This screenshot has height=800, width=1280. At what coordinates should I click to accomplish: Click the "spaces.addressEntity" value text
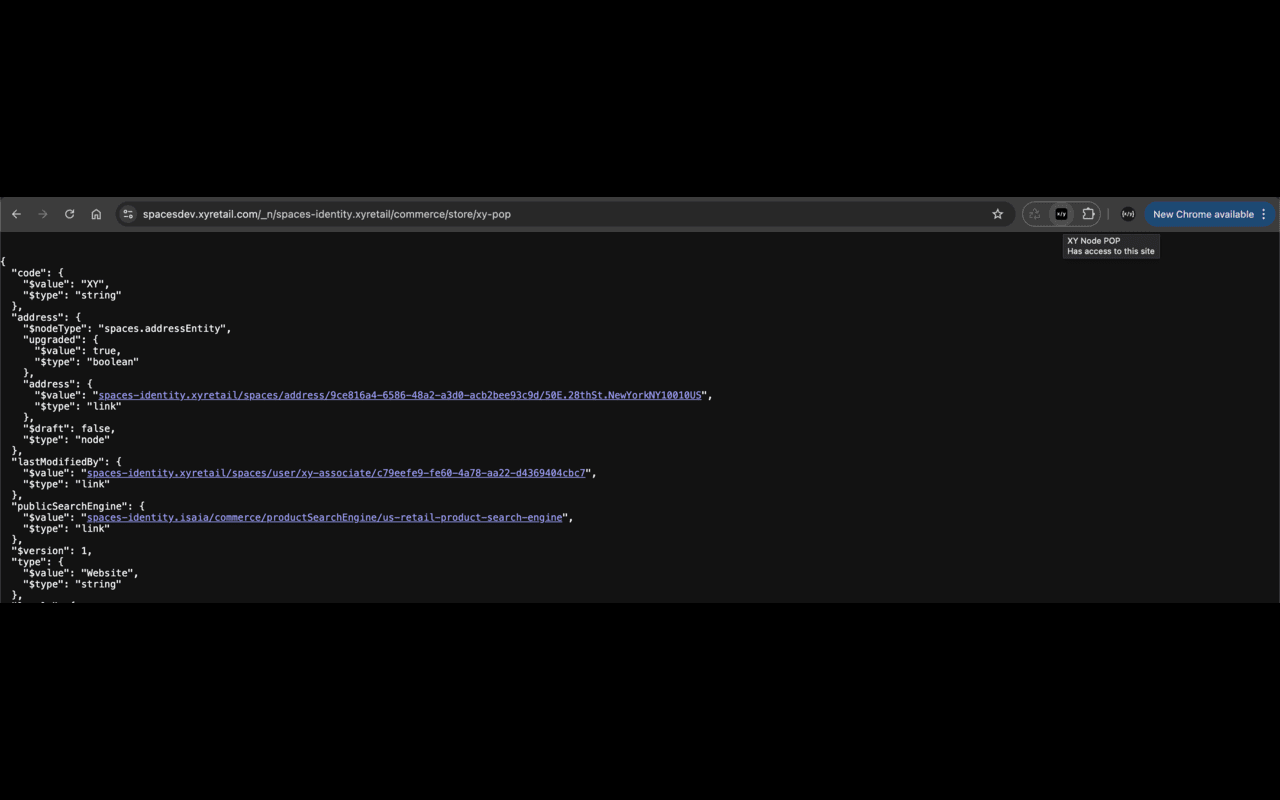164,328
